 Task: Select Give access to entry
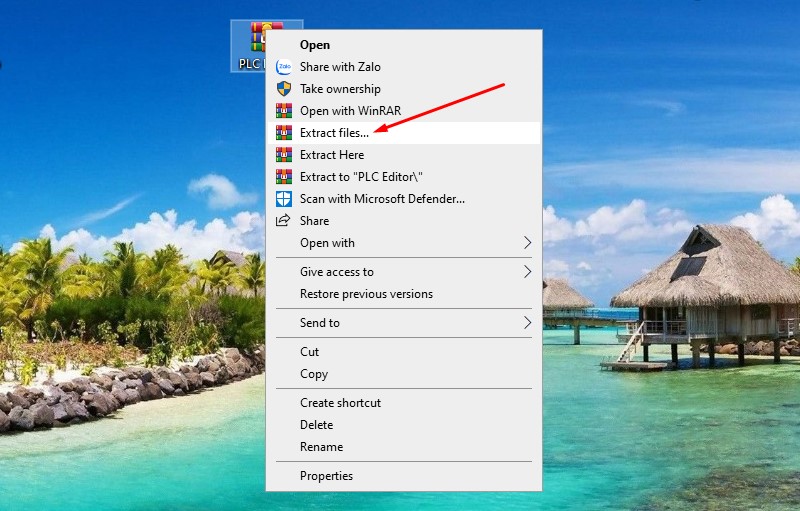(x=404, y=272)
